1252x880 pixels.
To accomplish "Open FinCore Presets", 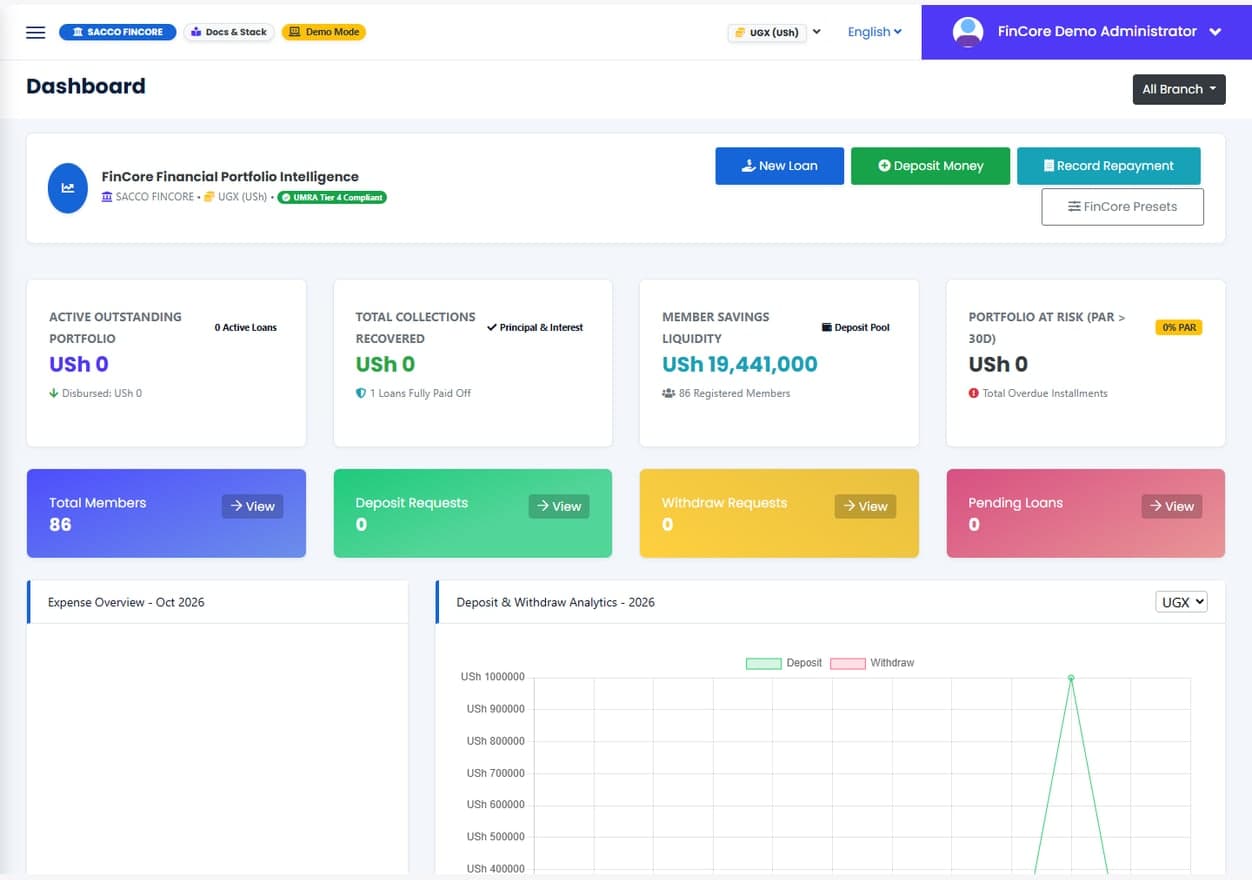I will pyautogui.click(x=1123, y=207).
